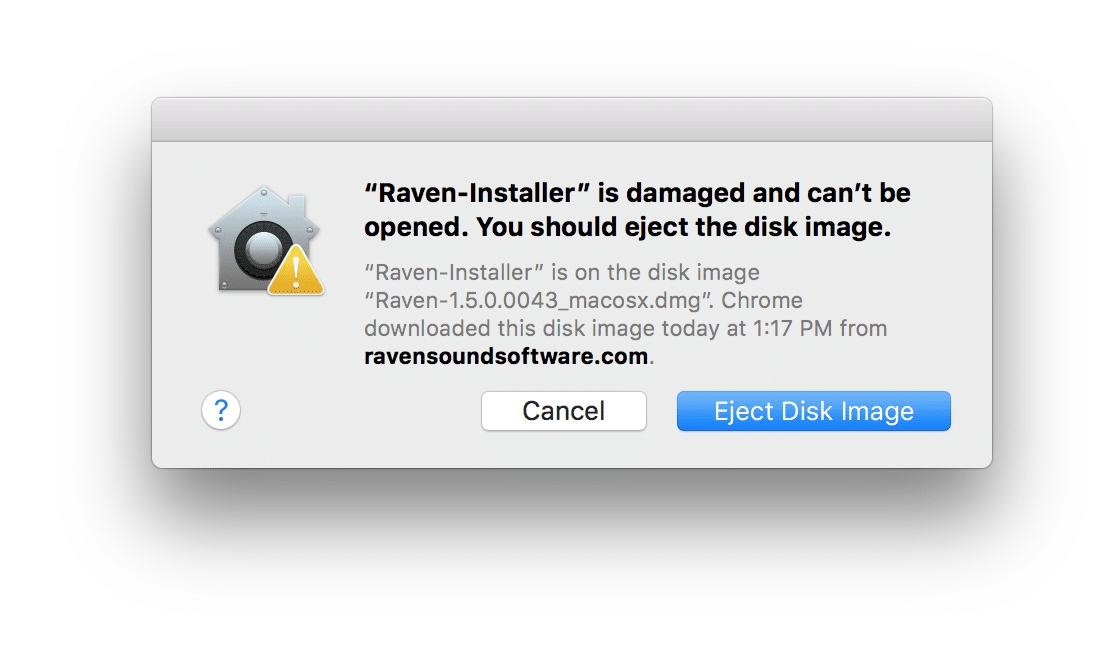Click "Raven-Installer" in the gray description
1094x656 pixels.
point(454,272)
